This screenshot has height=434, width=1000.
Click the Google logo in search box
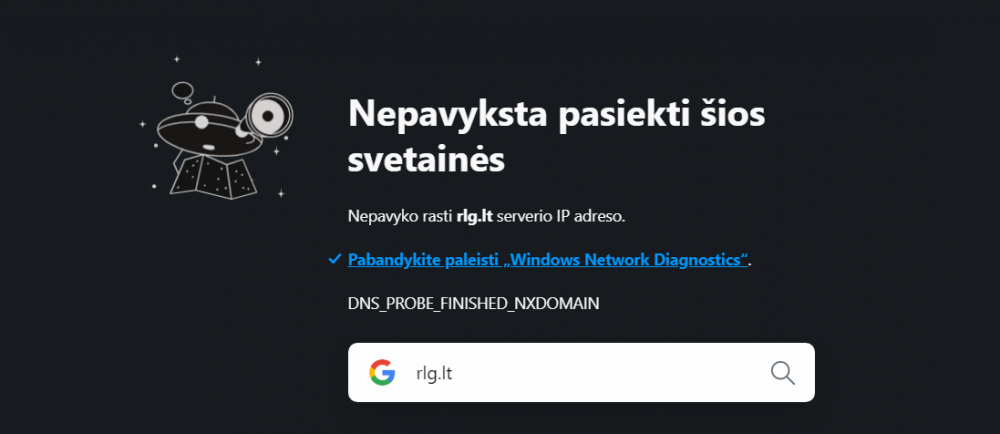381,373
